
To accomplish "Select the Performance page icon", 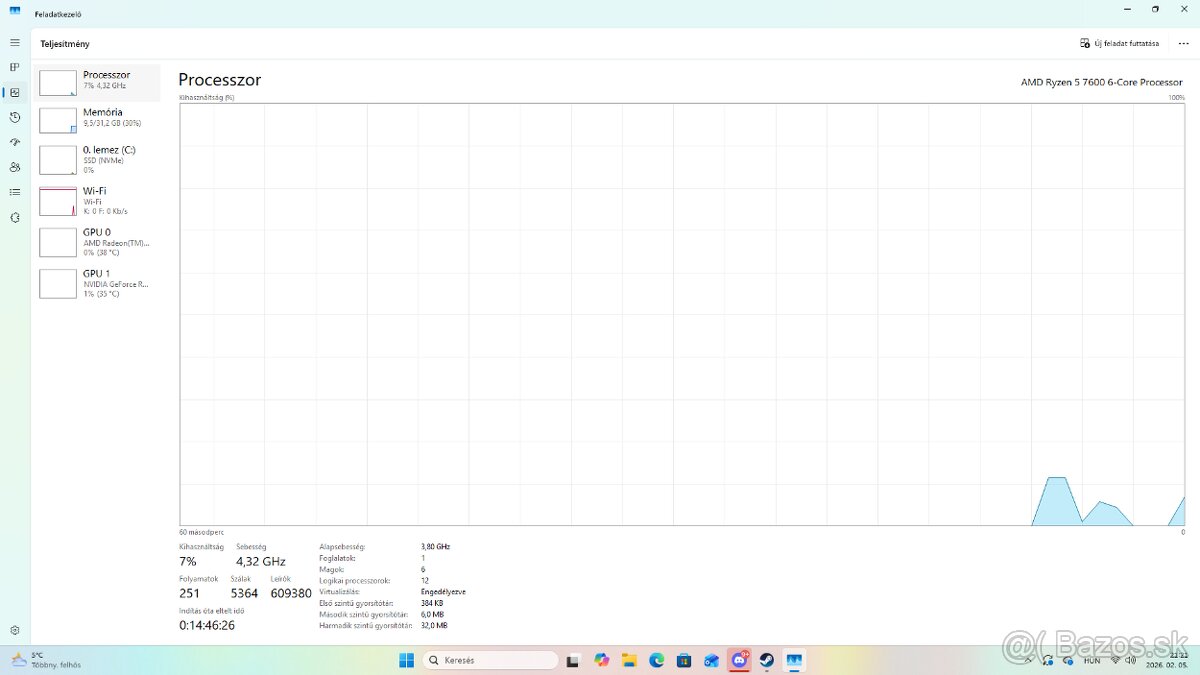I will click(14, 93).
